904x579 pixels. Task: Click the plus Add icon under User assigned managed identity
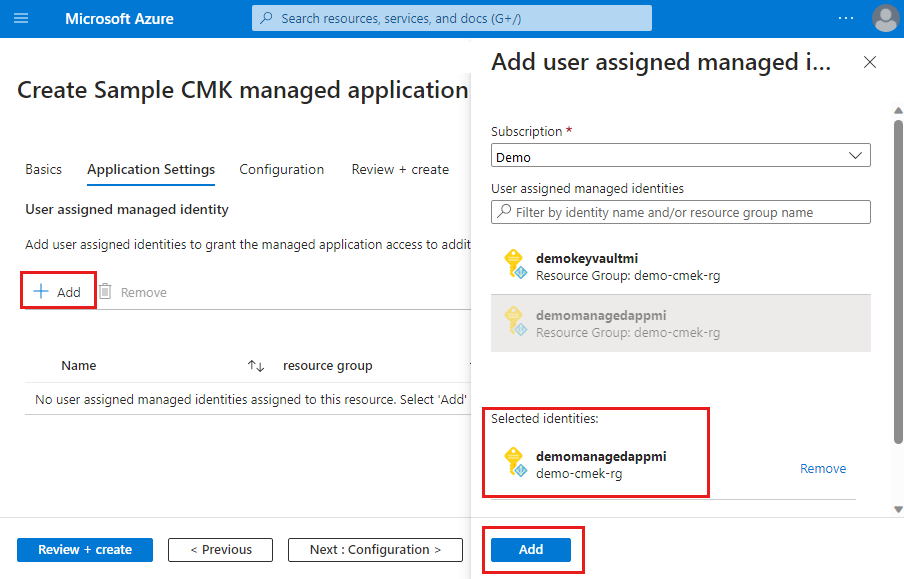40,291
